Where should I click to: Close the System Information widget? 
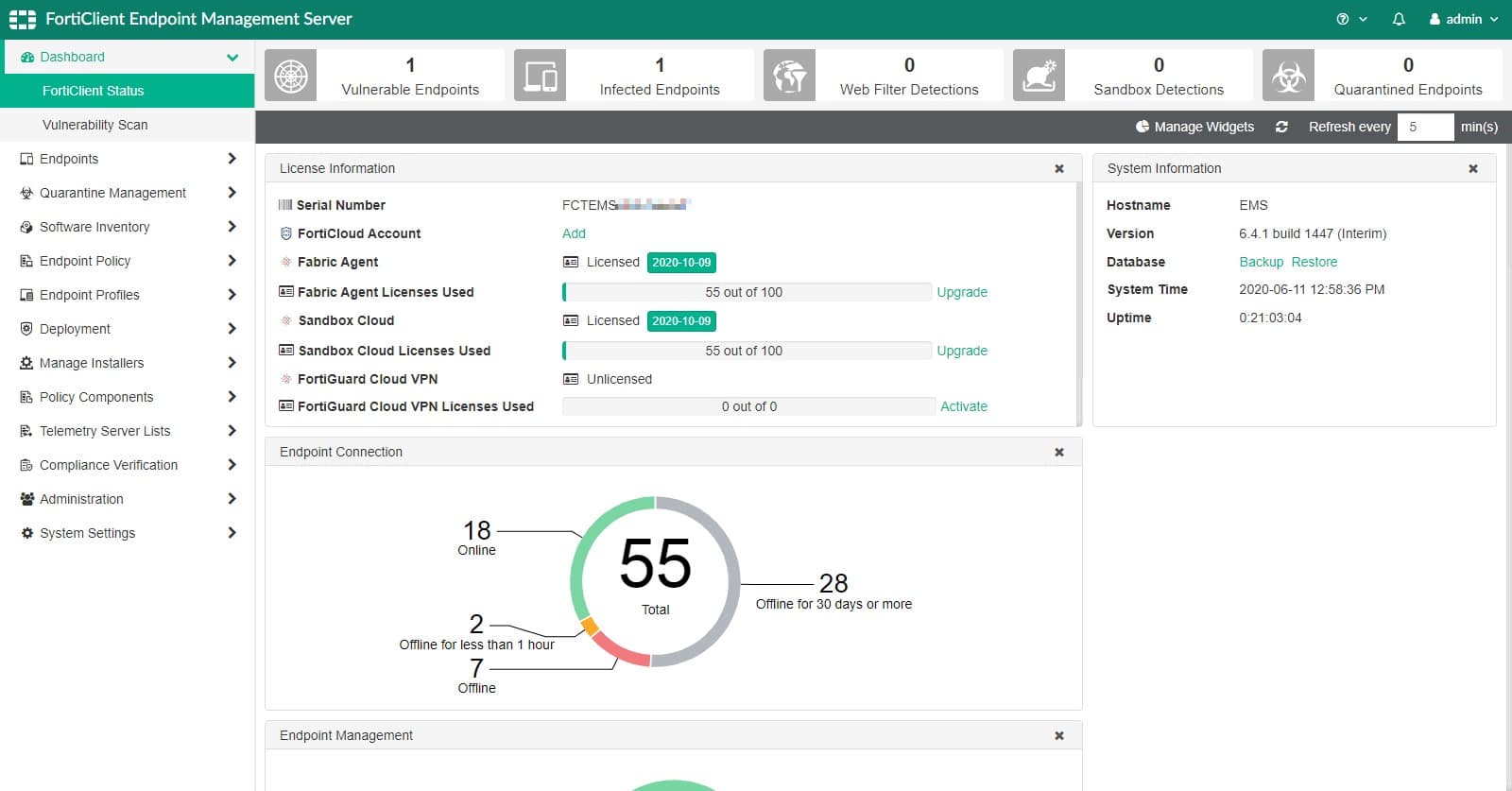[x=1473, y=168]
